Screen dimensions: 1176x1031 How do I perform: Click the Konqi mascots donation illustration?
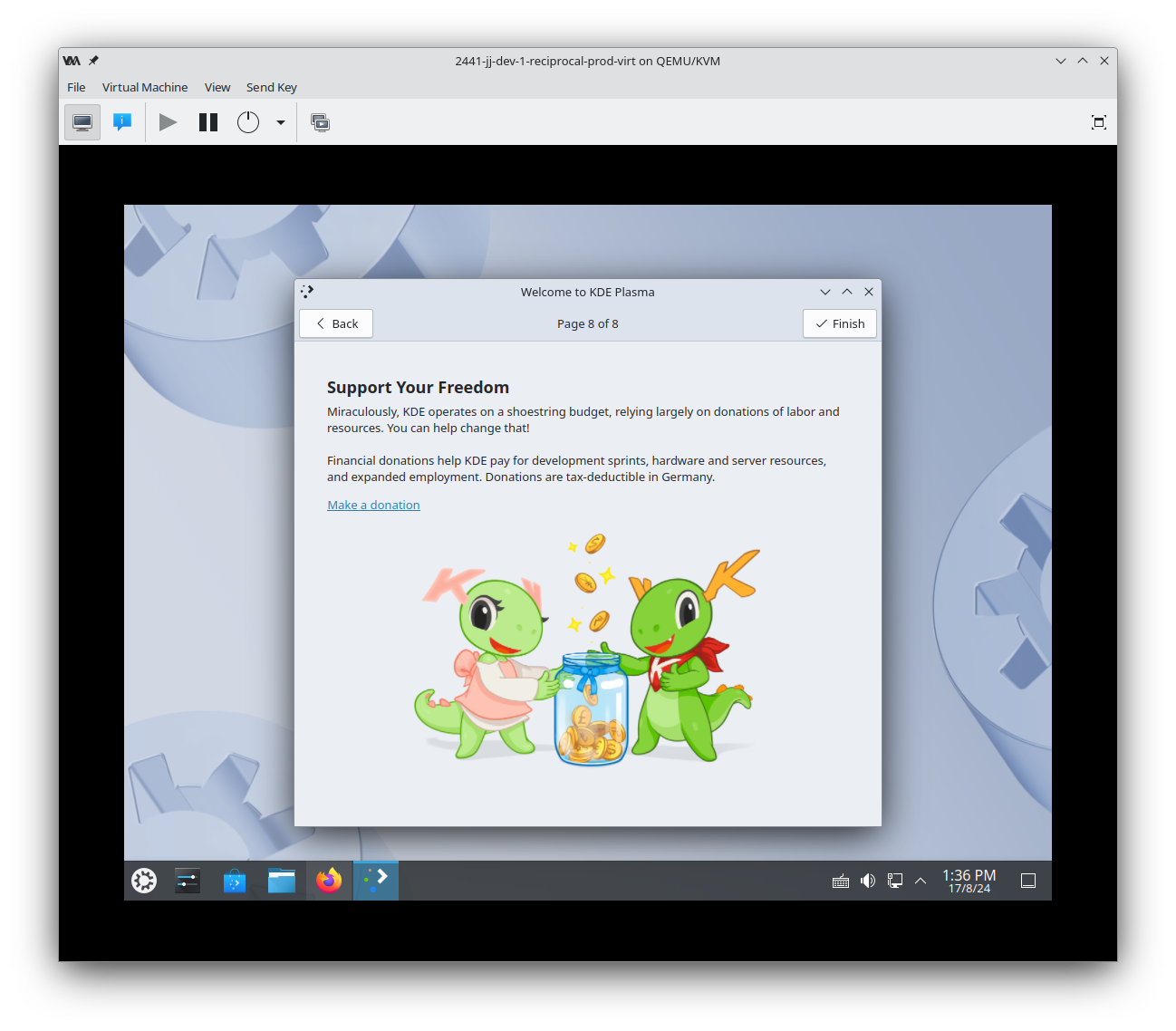click(588, 650)
